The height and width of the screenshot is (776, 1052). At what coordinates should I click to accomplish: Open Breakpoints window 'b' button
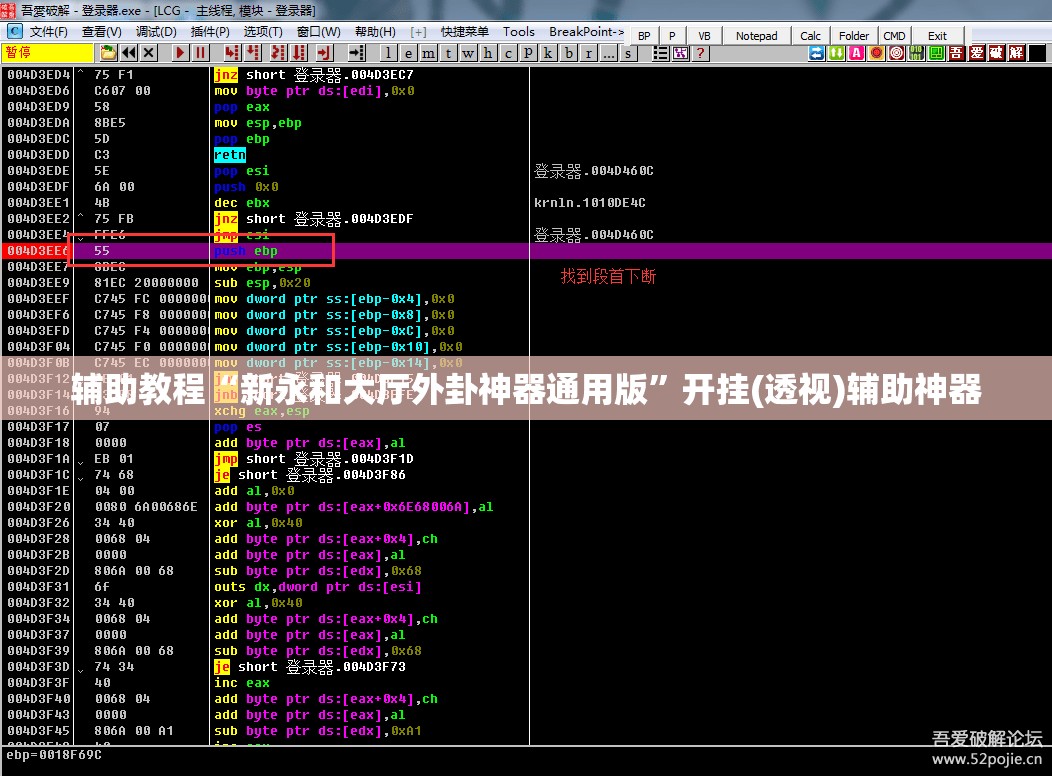click(568, 53)
